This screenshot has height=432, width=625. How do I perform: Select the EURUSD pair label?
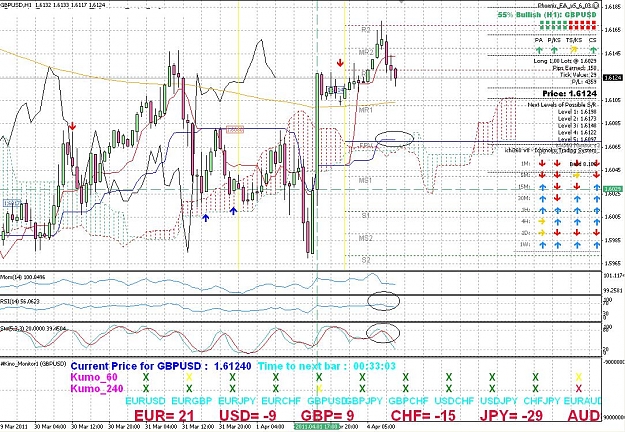[x=146, y=401]
